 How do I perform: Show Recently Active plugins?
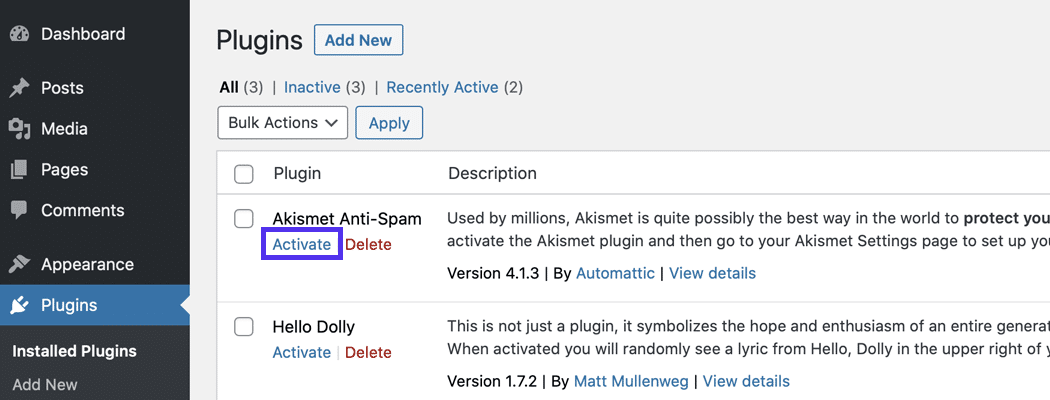442,87
